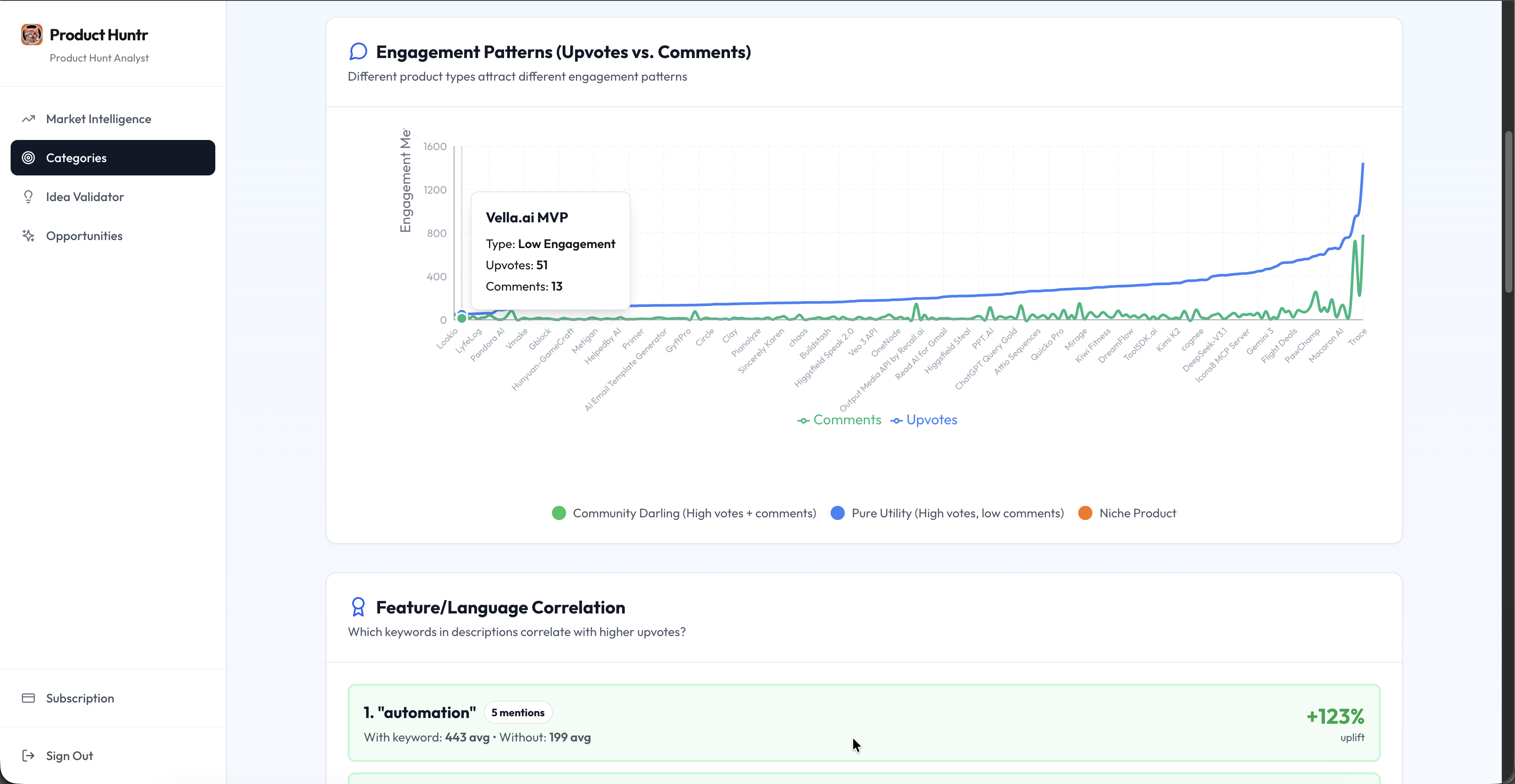Click the Categories target icon
Viewport: 1515px width, 784px height.
pyautogui.click(x=28, y=158)
